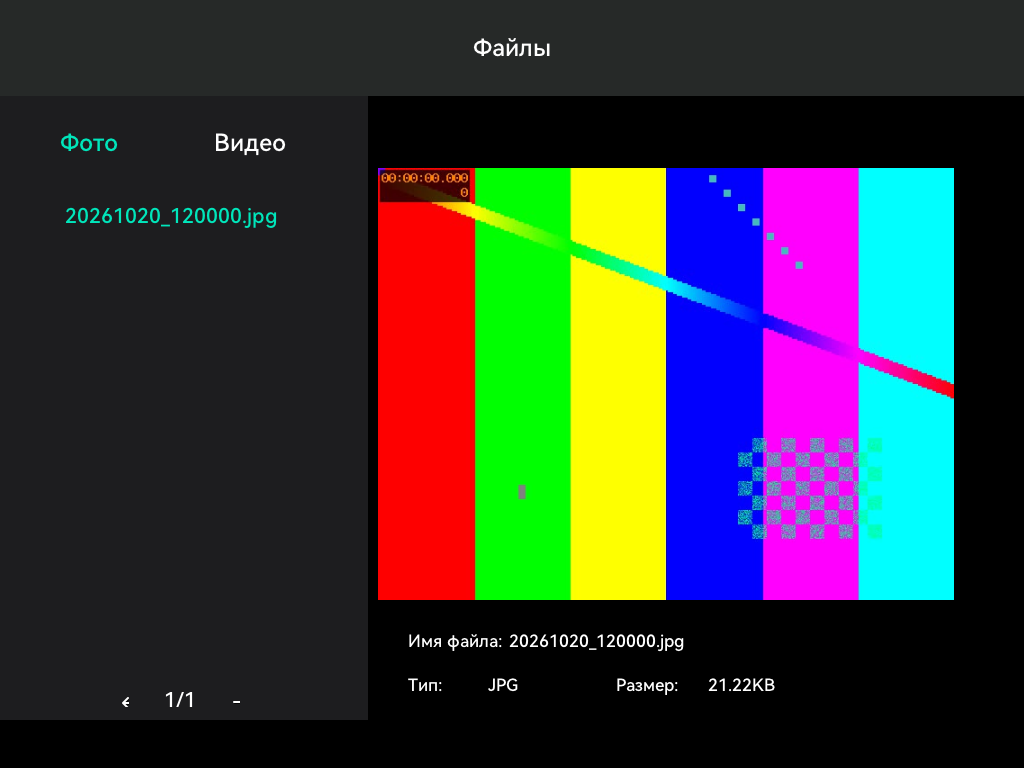Open the Видео tab
This screenshot has width=1024, height=768.
250,143
